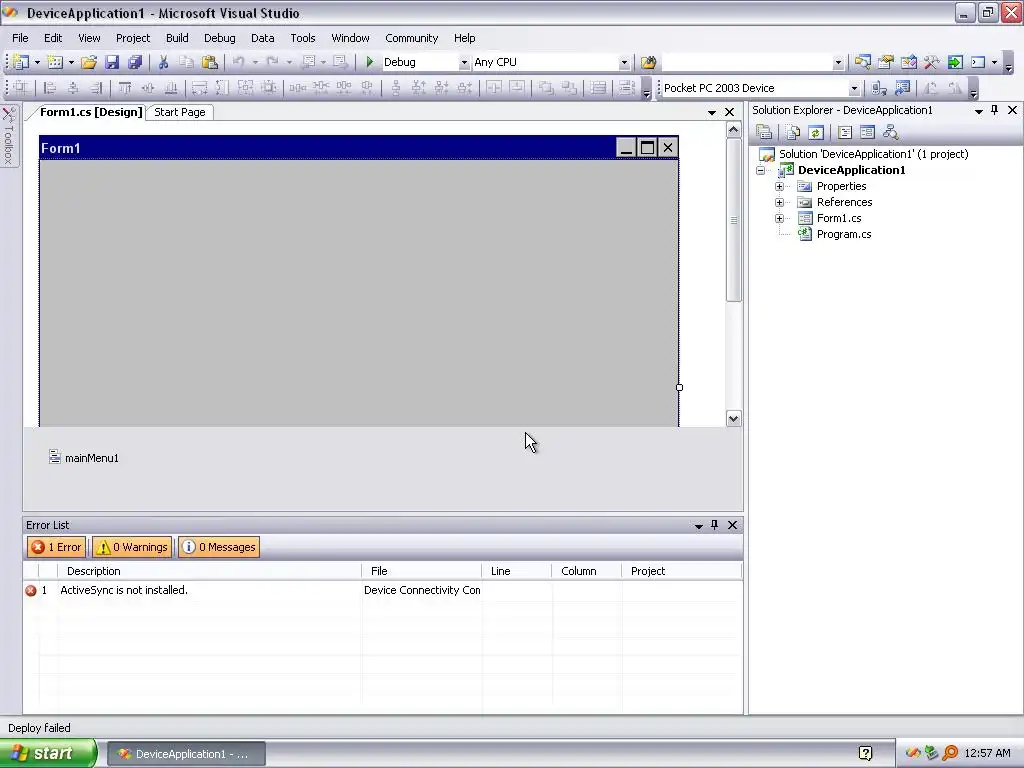The height and width of the screenshot is (768, 1024).
Task: Open the File menu
Action: click(x=20, y=38)
